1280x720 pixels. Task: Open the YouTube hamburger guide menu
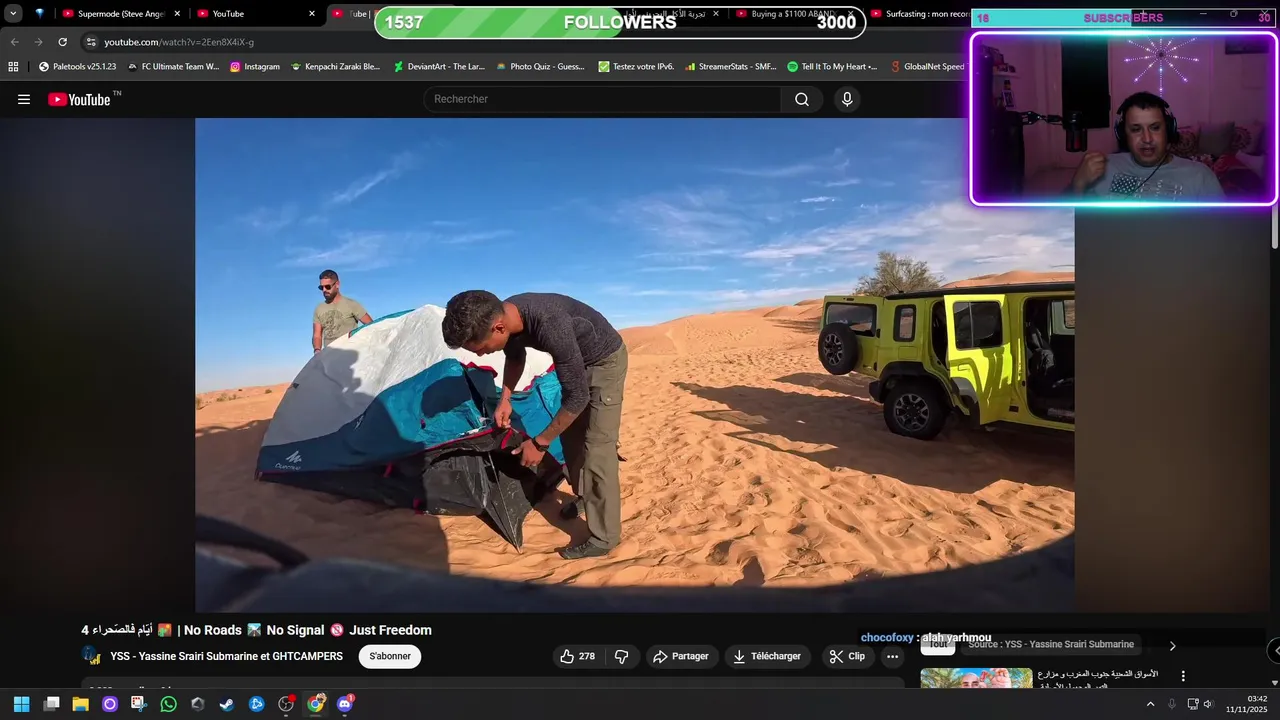pyautogui.click(x=24, y=99)
